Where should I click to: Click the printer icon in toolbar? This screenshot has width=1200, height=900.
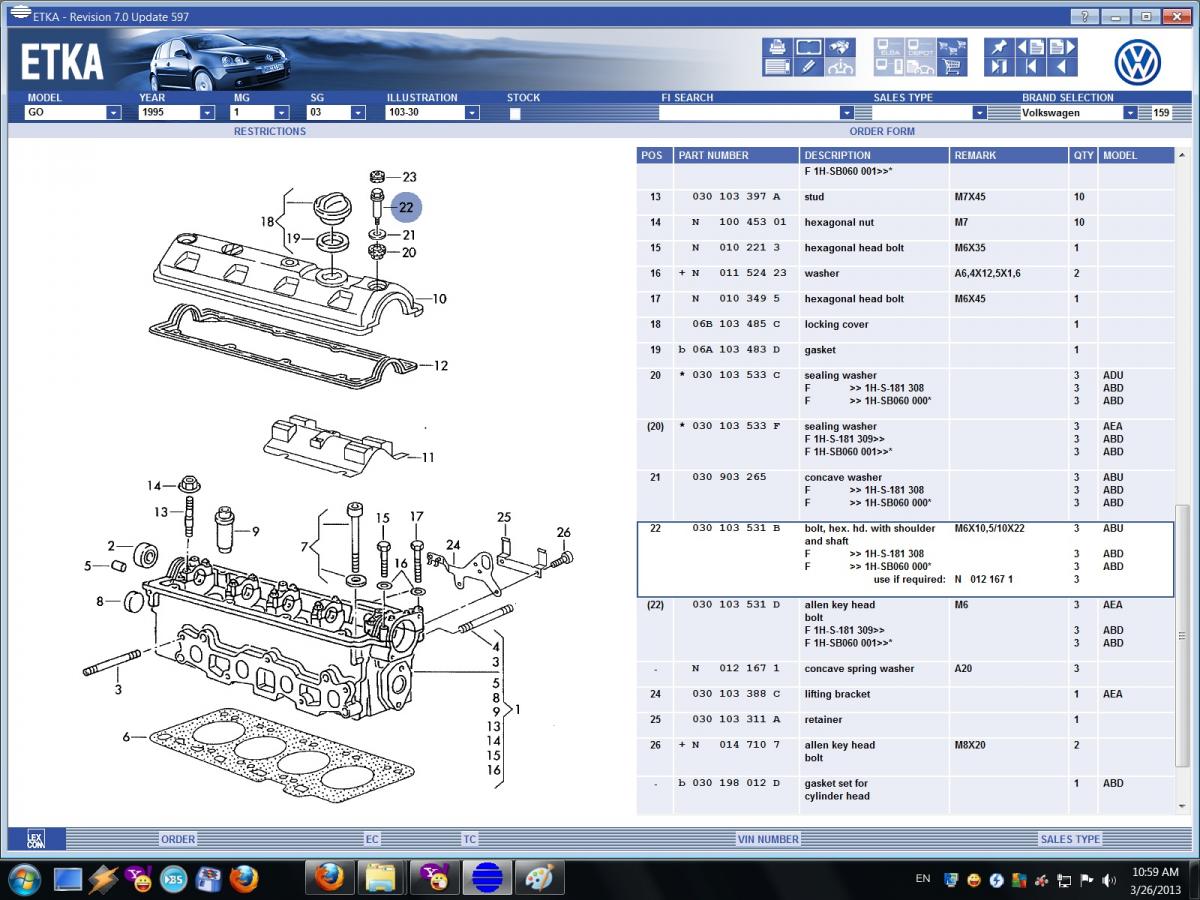click(x=776, y=48)
